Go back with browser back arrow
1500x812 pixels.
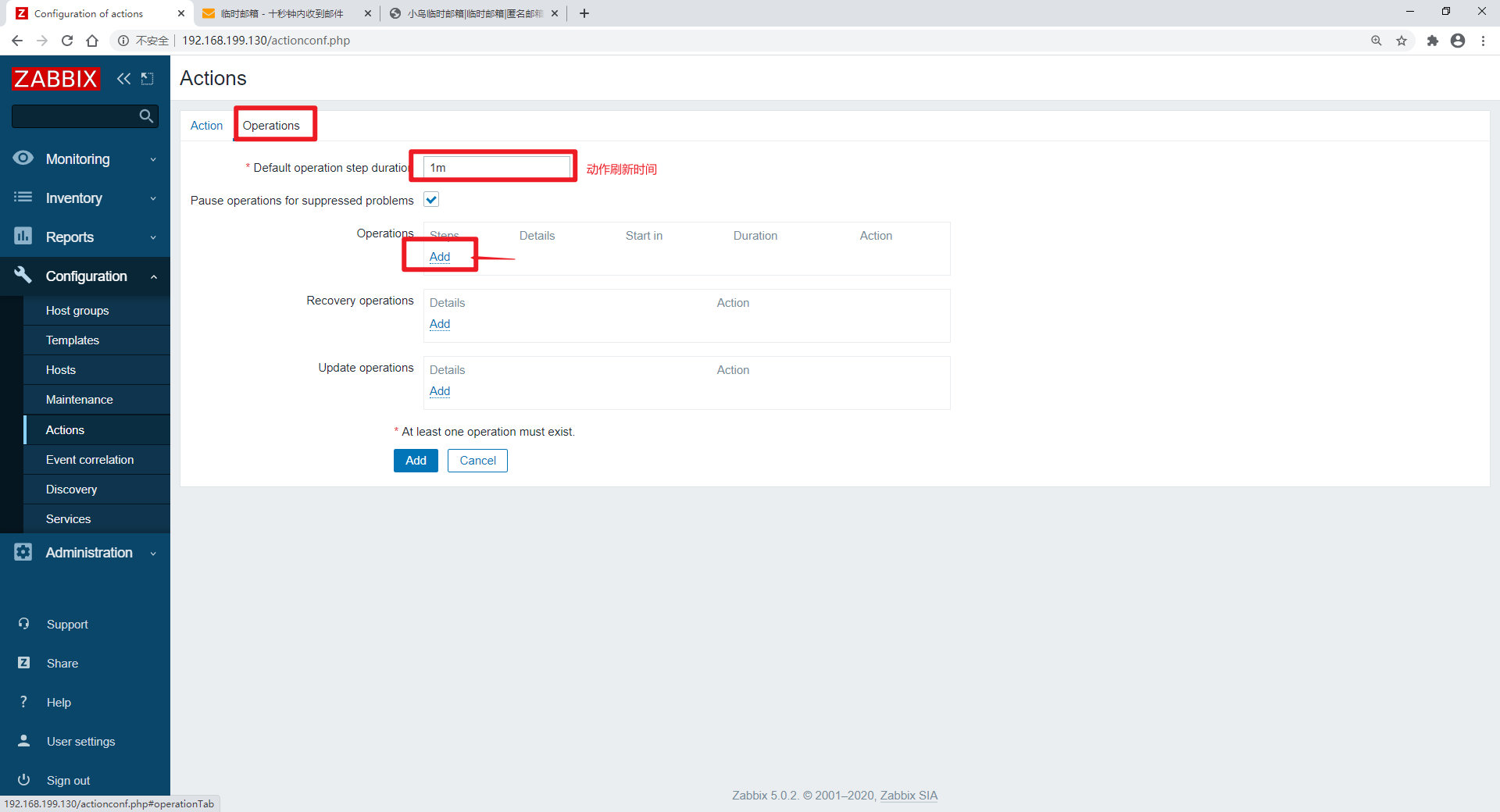click(x=17, y=41)
